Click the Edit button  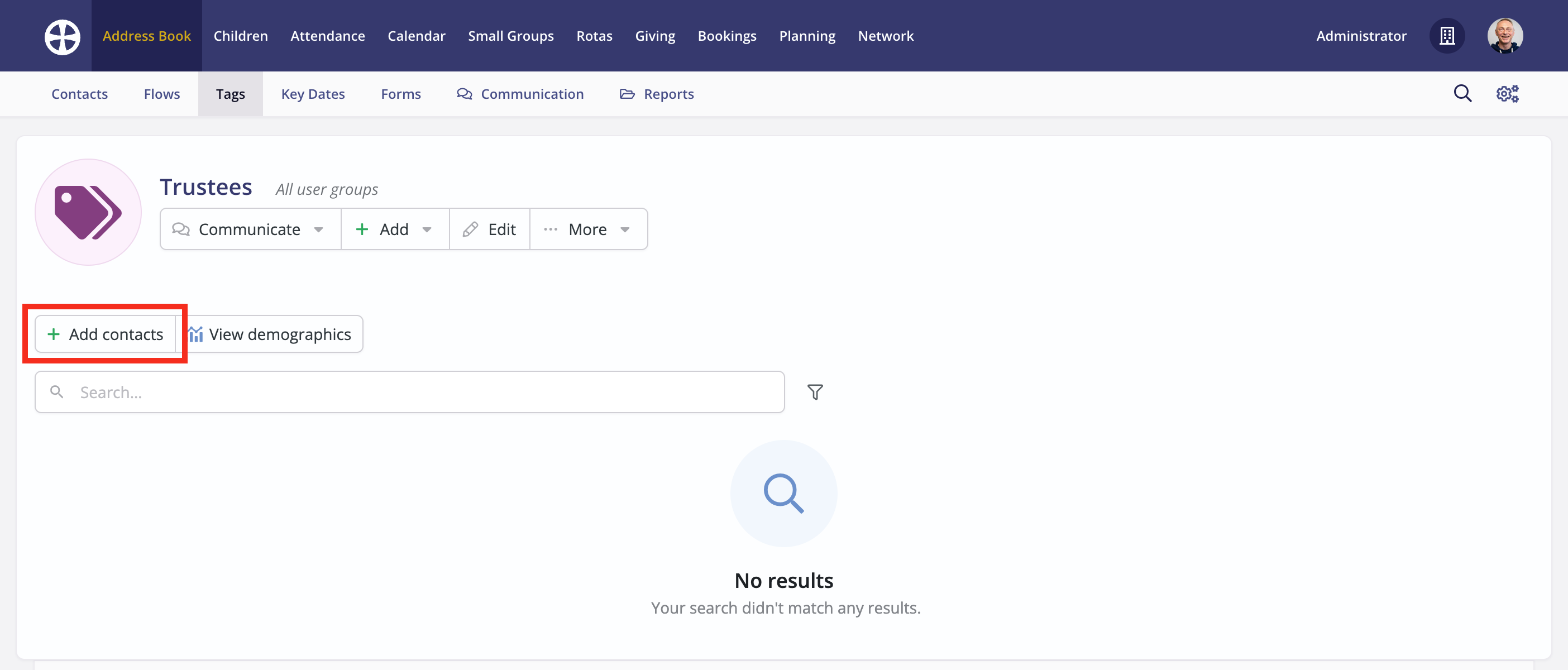point(490,229)
